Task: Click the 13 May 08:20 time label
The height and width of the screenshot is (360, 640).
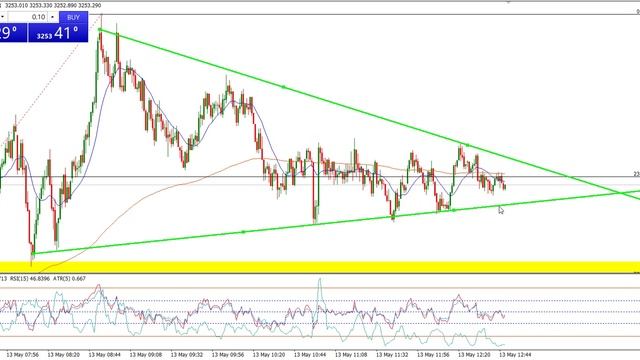Action: click(x=64, y=355)
